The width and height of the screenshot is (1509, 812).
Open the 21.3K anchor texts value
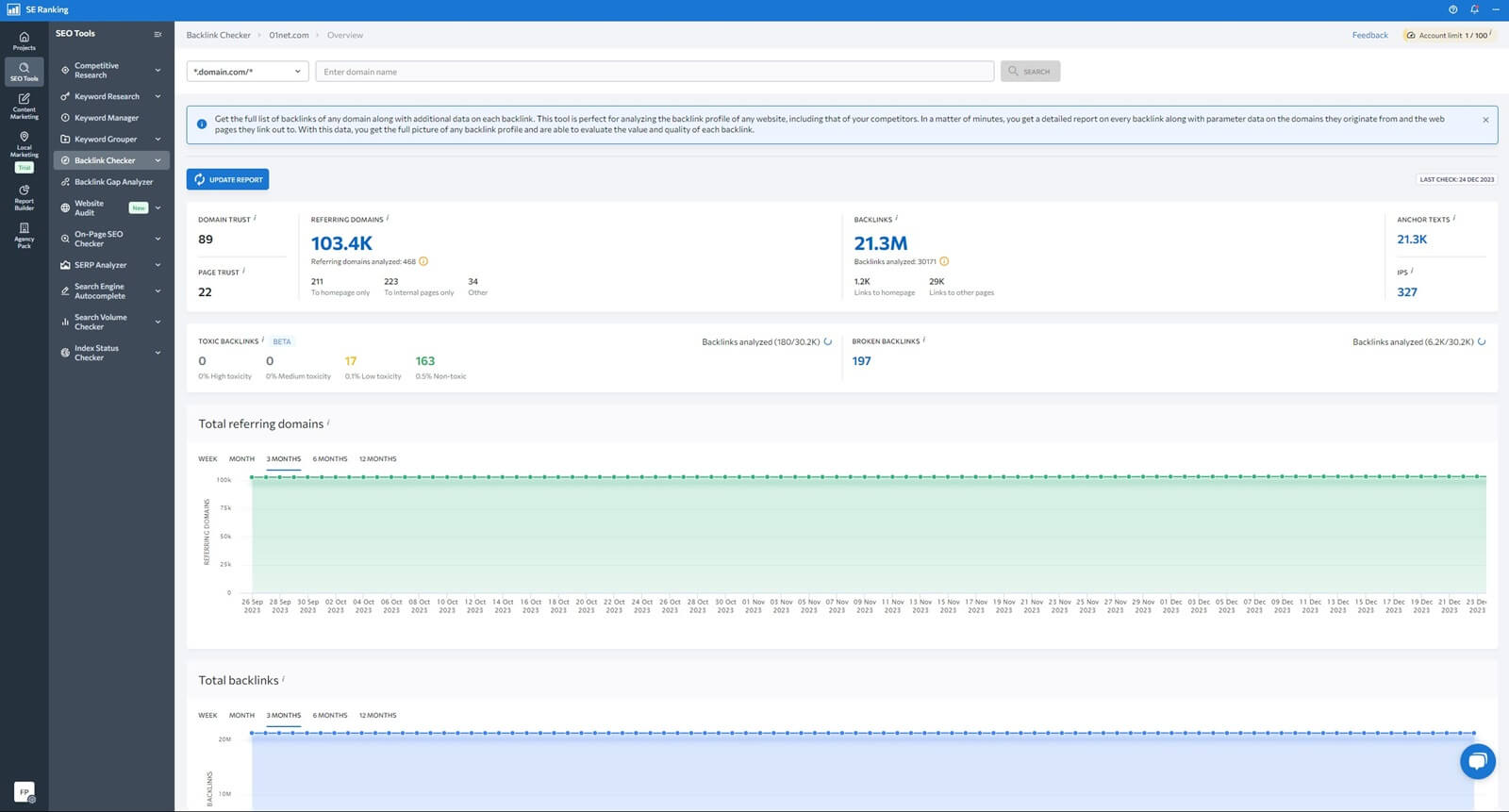pyautogui.click(x=1412, y=240)
